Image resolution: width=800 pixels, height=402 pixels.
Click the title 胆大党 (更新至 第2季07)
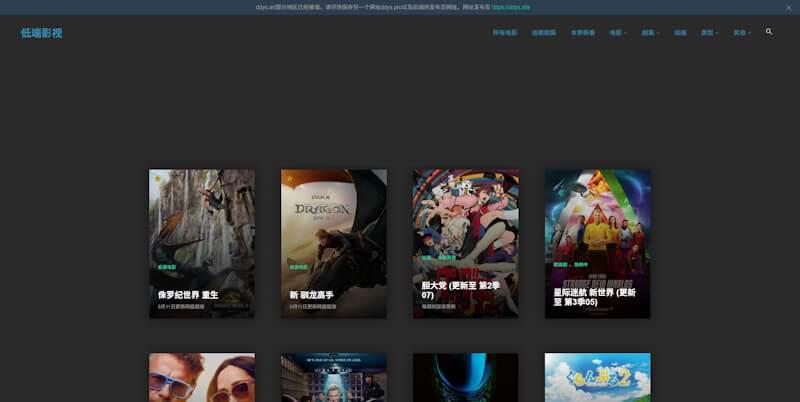click(x=460, y=290)
